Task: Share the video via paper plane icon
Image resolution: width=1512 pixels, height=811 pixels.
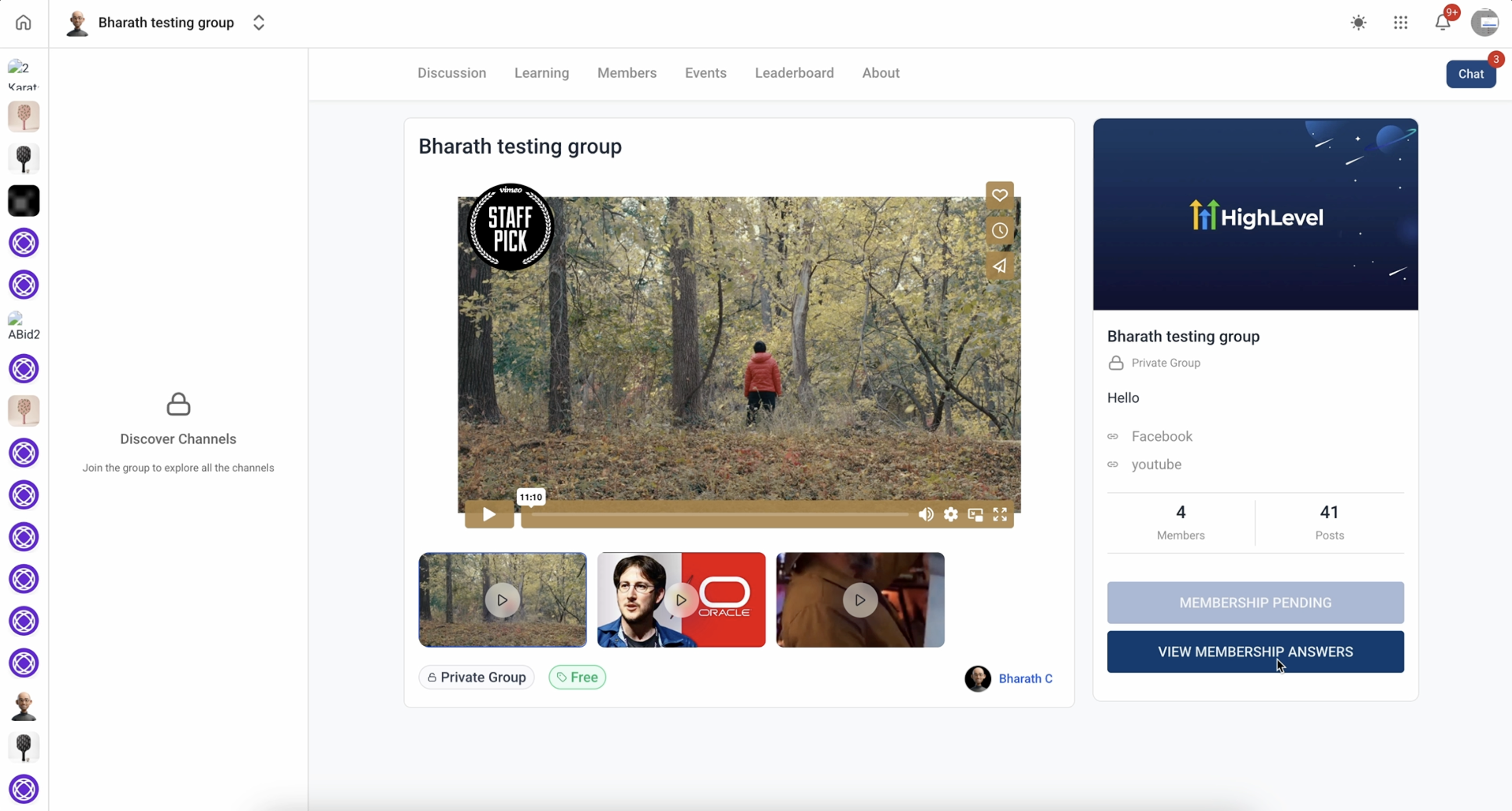Action: click(x=999, y=266)
